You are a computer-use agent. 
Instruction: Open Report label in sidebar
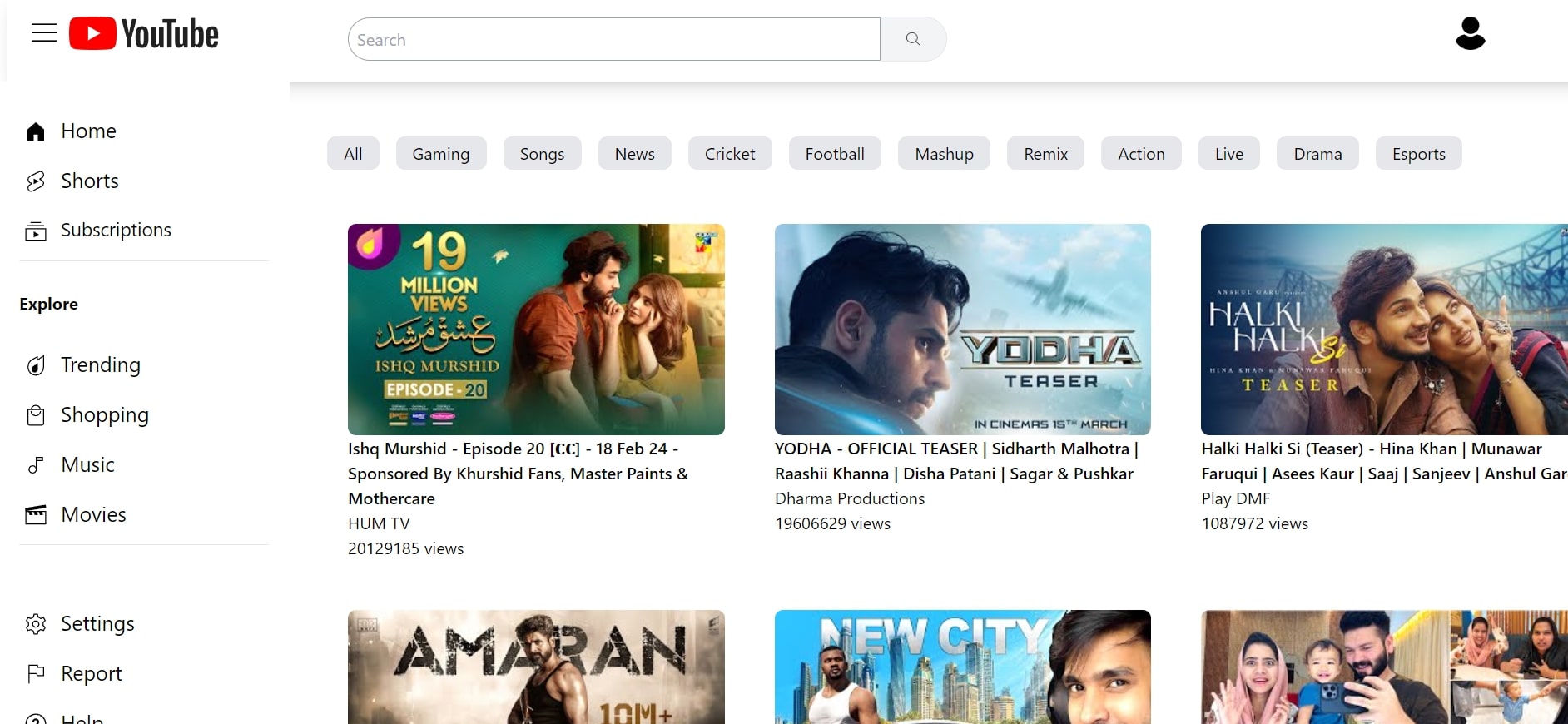click(x=91, y=674)
